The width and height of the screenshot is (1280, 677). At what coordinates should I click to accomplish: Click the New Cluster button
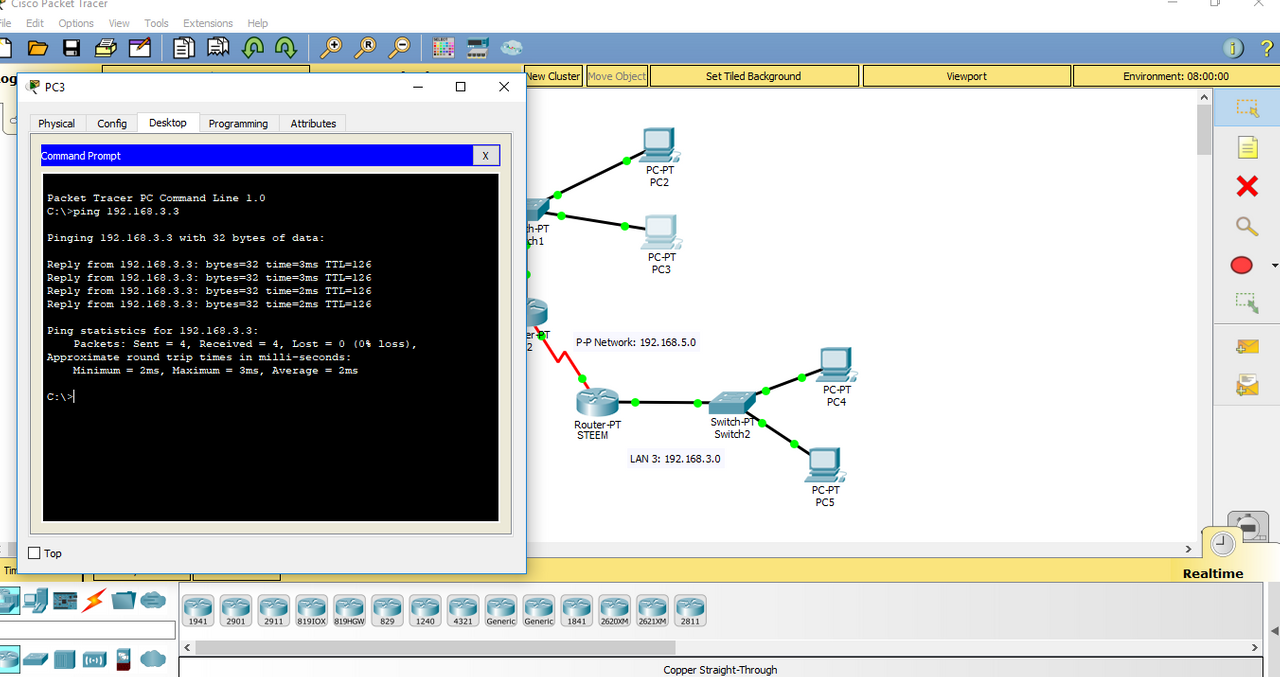point(552,76)
